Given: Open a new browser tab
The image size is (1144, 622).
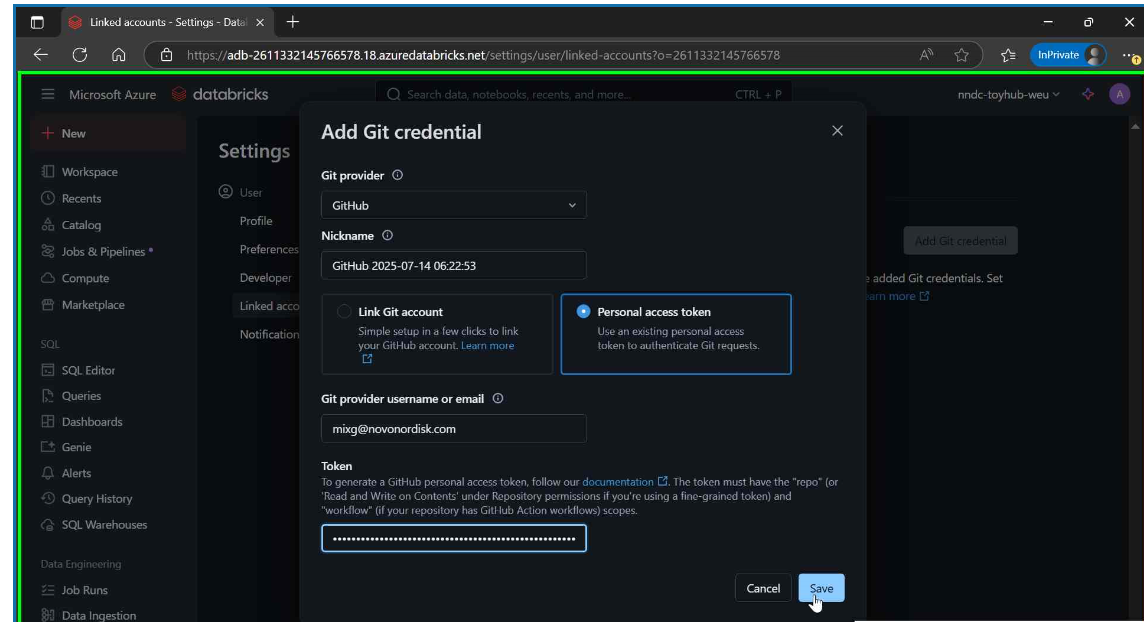Looking at the screenshot, I should (x=293, y=22).
